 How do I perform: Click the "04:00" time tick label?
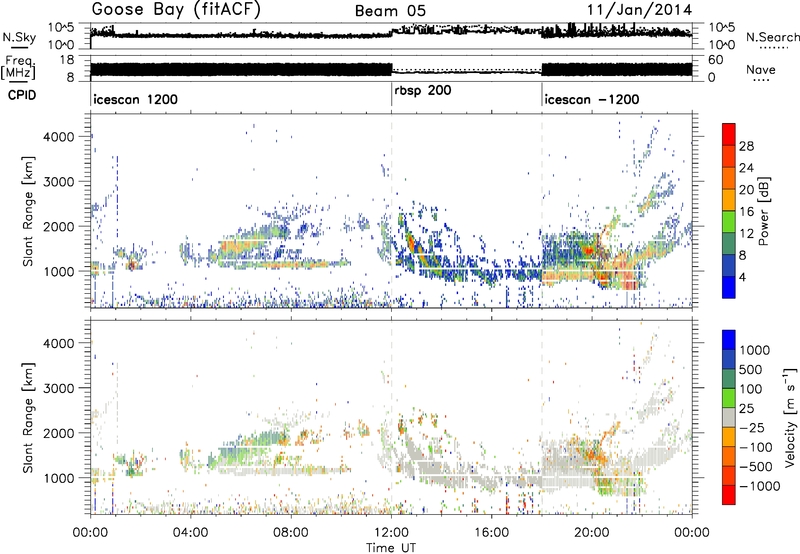point(190,532)
